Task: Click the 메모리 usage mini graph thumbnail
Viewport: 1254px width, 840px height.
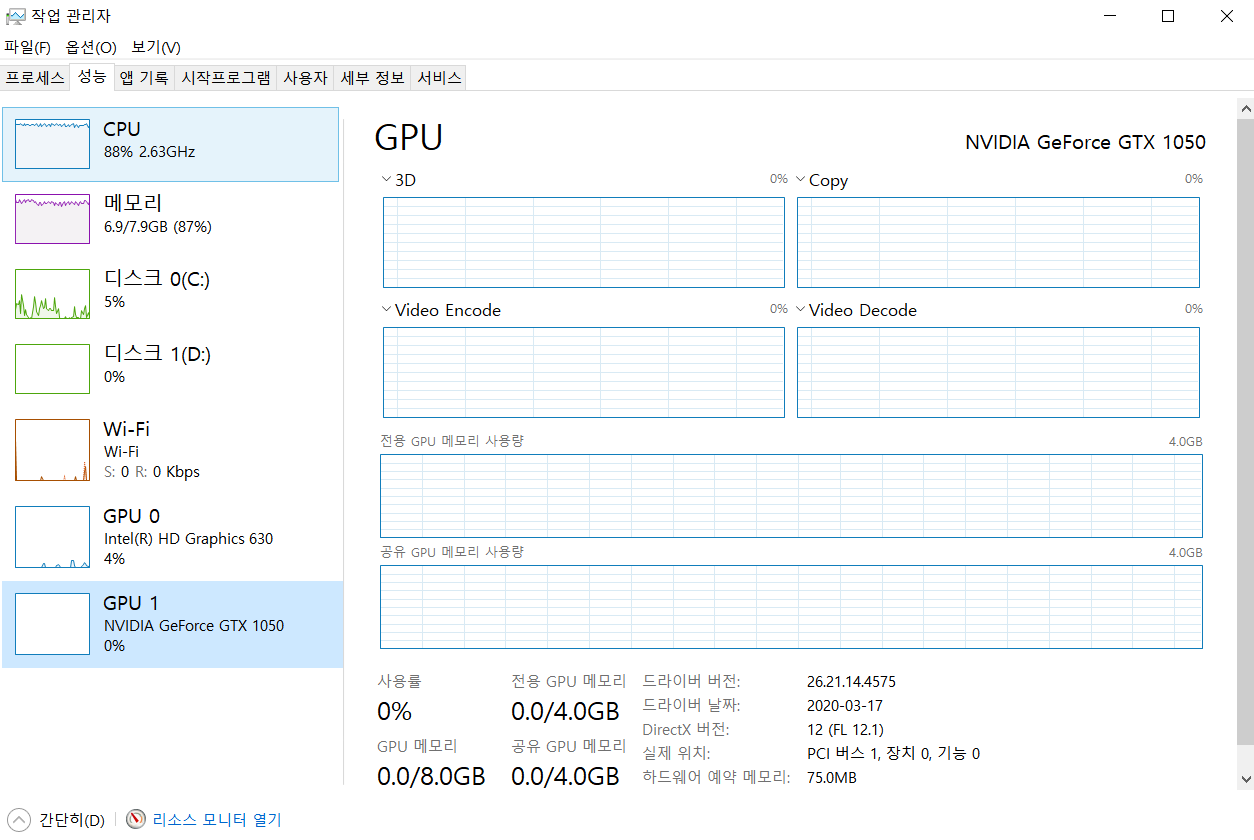Action: pos(52,219)
